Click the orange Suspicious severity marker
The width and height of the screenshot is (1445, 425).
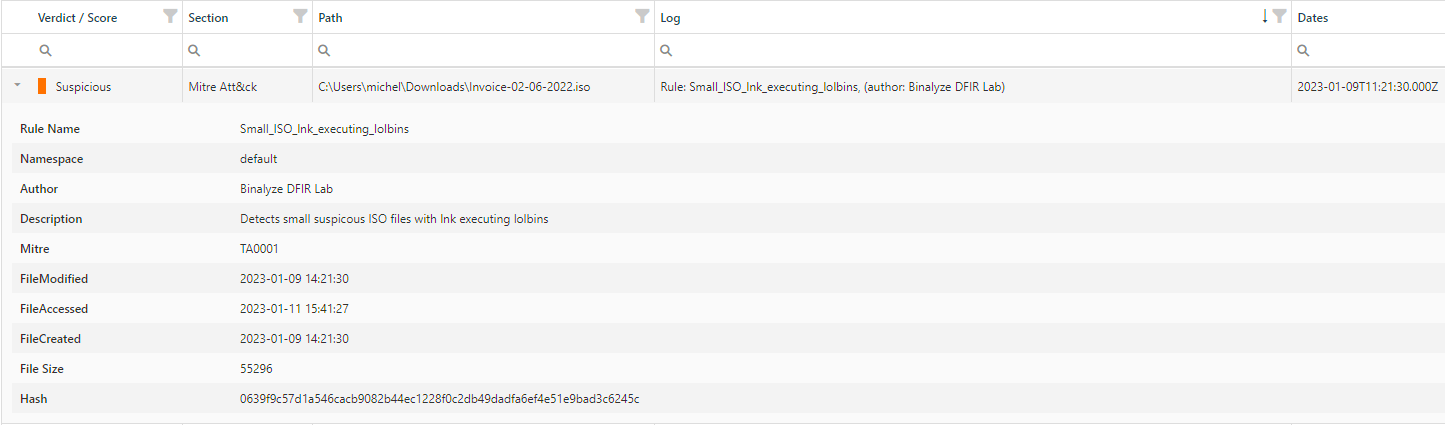tap(42, 87)
